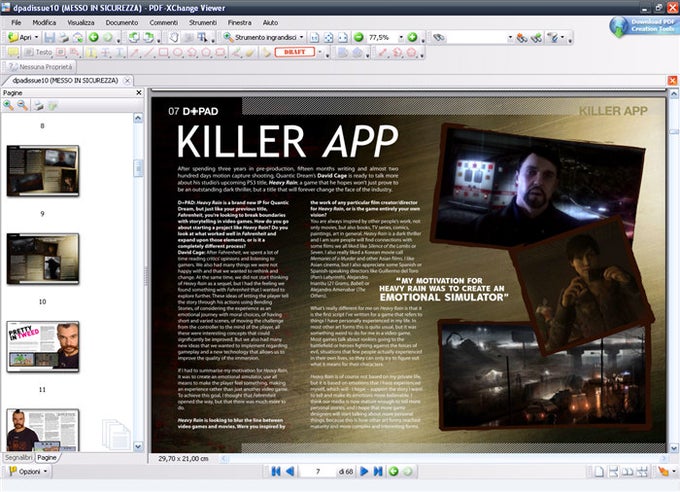Open the Apri dropdown arrow
680x492 pixels.
coord(36,38)
